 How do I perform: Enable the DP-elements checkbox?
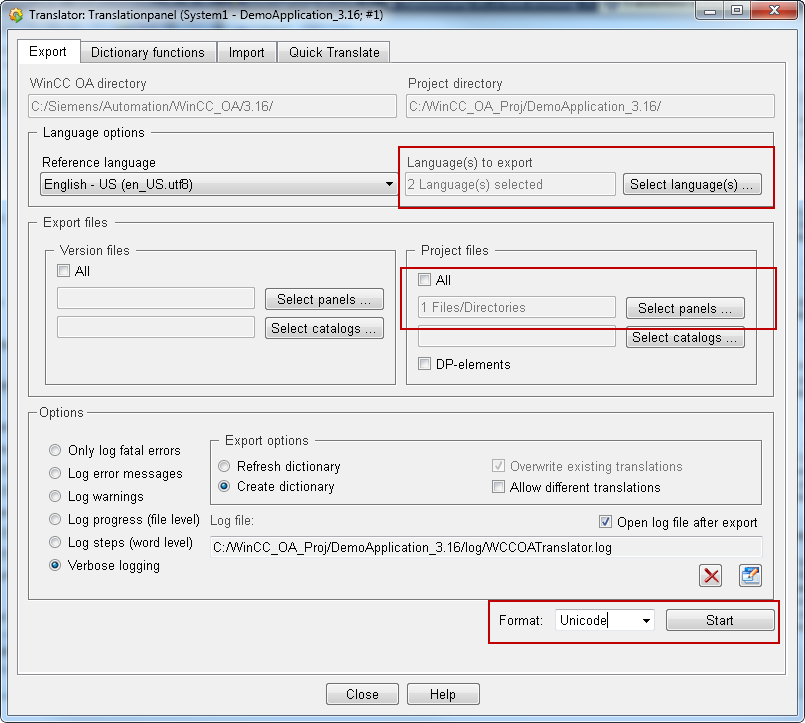(x=424, y=364)
